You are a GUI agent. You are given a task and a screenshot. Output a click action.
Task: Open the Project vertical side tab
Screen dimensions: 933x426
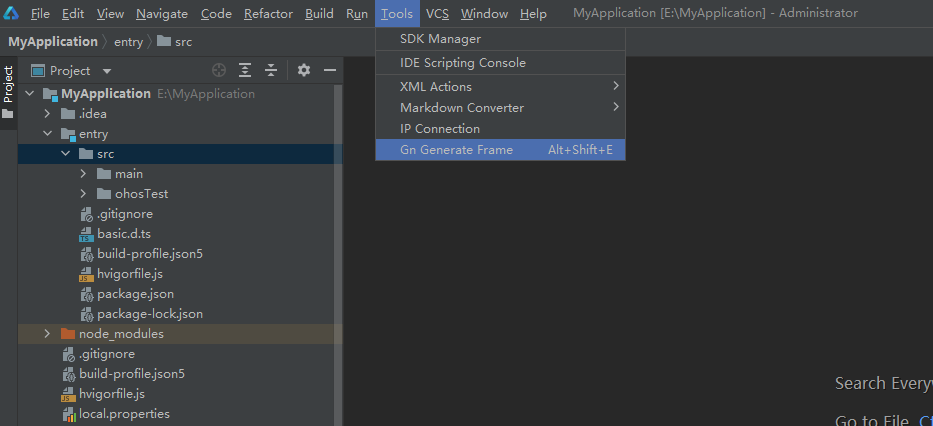click(x=8, y=85)
